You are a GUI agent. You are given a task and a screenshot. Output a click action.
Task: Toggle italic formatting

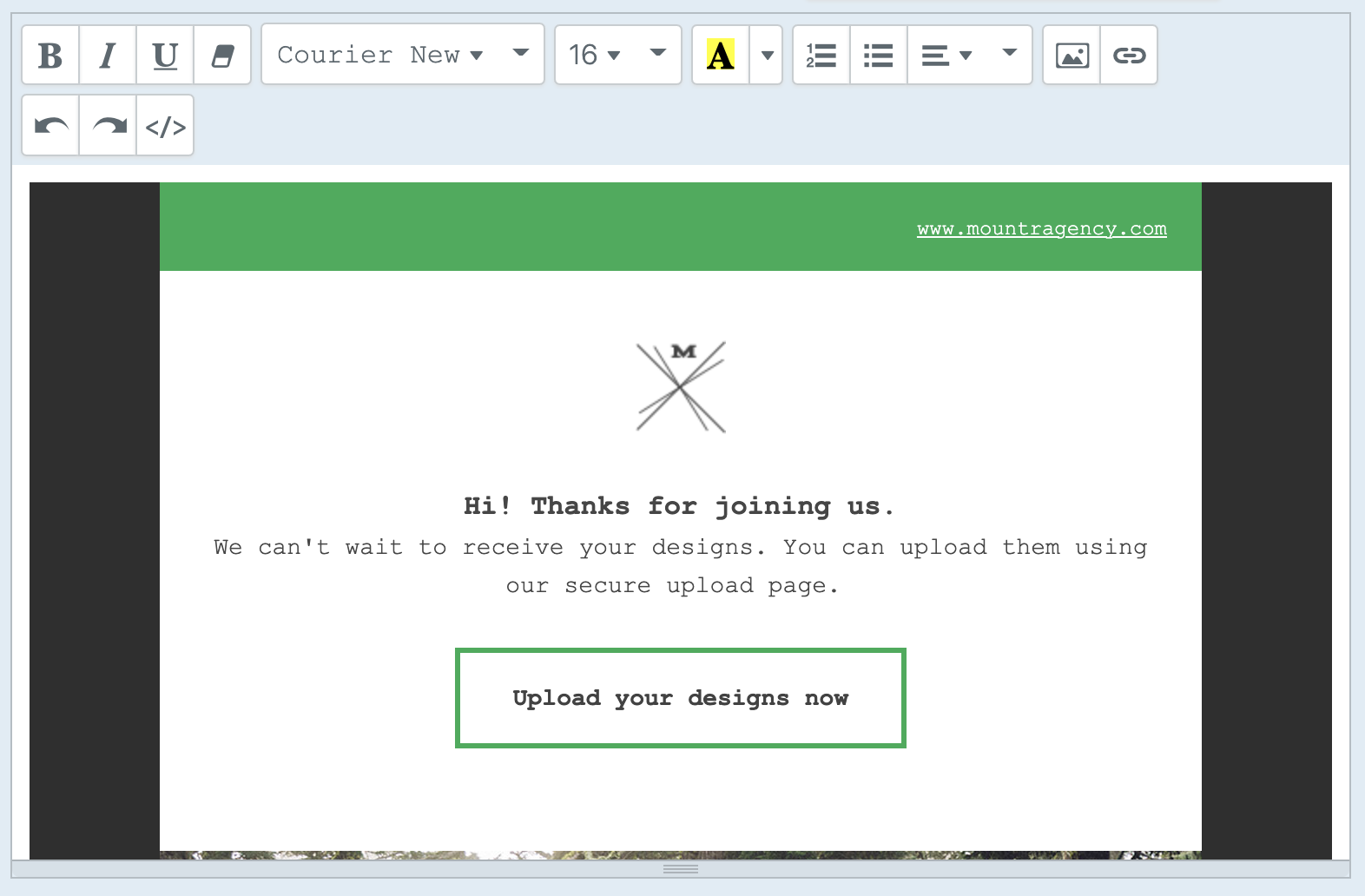tap(108, 55)
